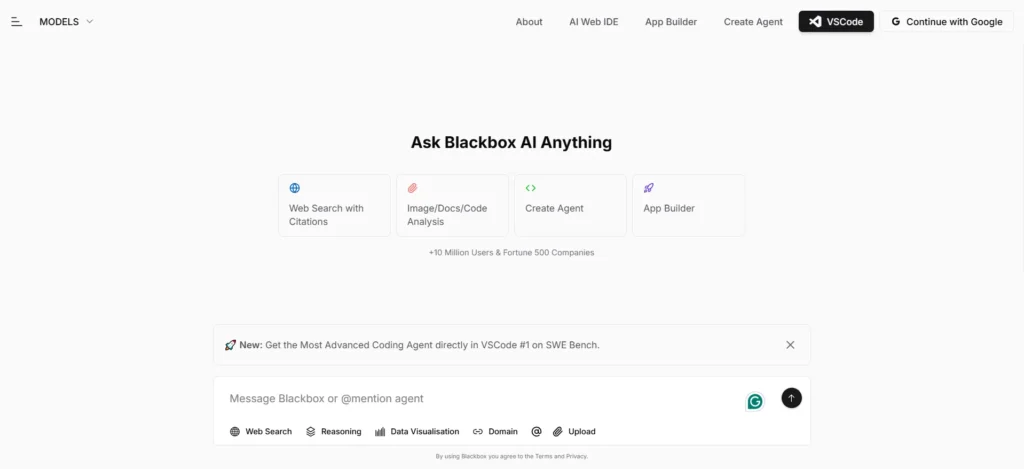Sign in with Continue with Google
The height and width of the screenshot is (469, 1024).
tap(946, 21)
